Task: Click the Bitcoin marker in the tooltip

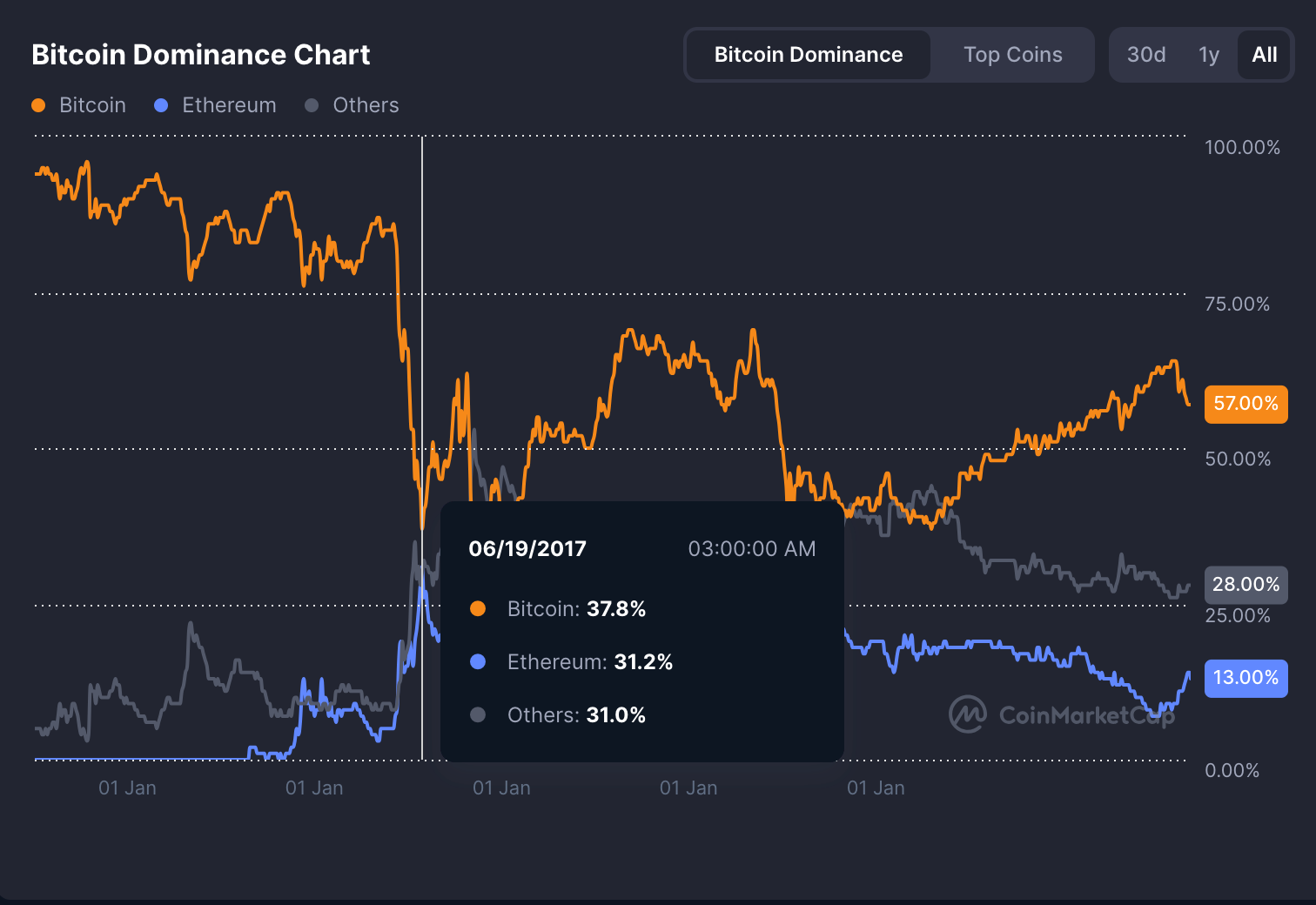Action: (479, 609)
